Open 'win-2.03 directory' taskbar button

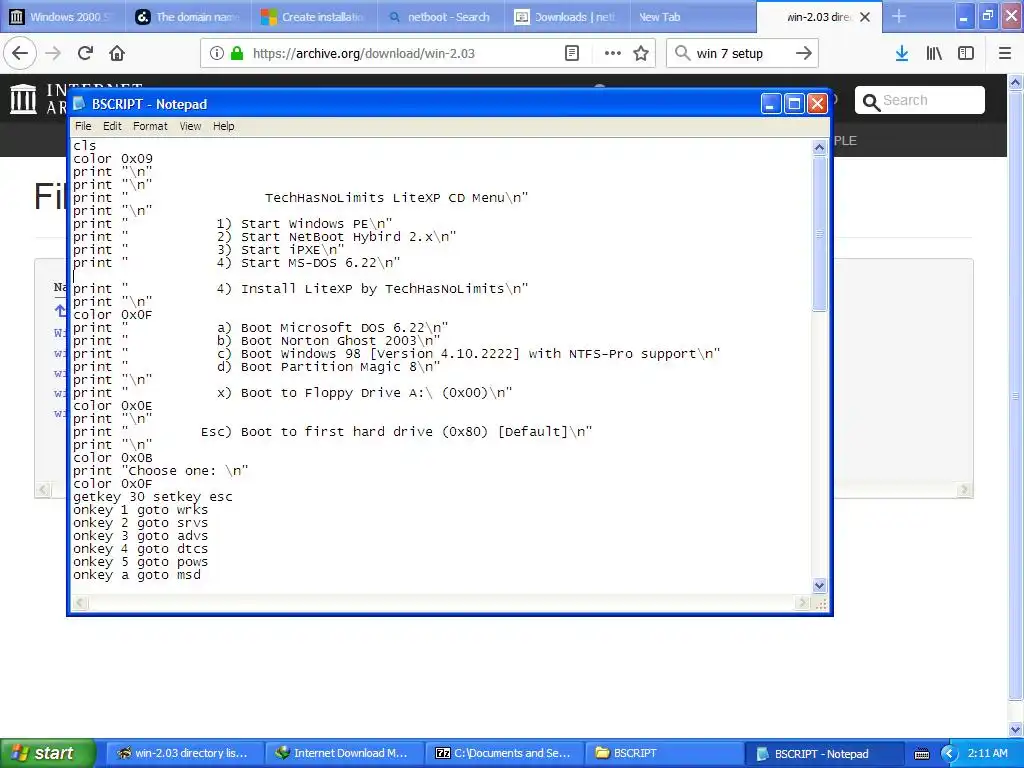(184, 754)
